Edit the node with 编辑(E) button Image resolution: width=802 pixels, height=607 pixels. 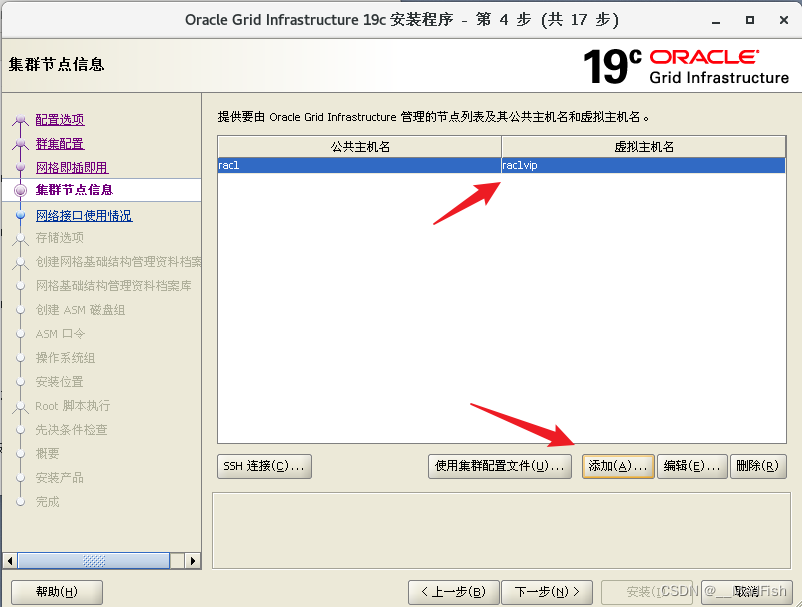click(x=692, y=466)
